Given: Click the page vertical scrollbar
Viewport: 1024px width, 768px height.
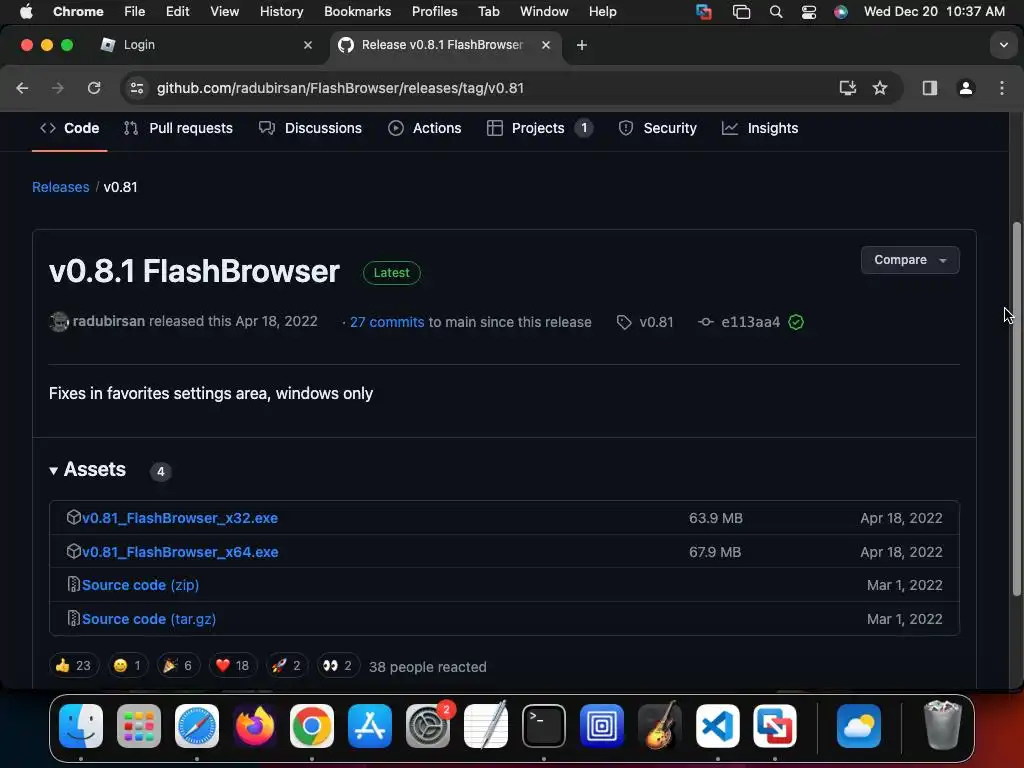Looking at the screenshot, I should [x=1016, y=408].
